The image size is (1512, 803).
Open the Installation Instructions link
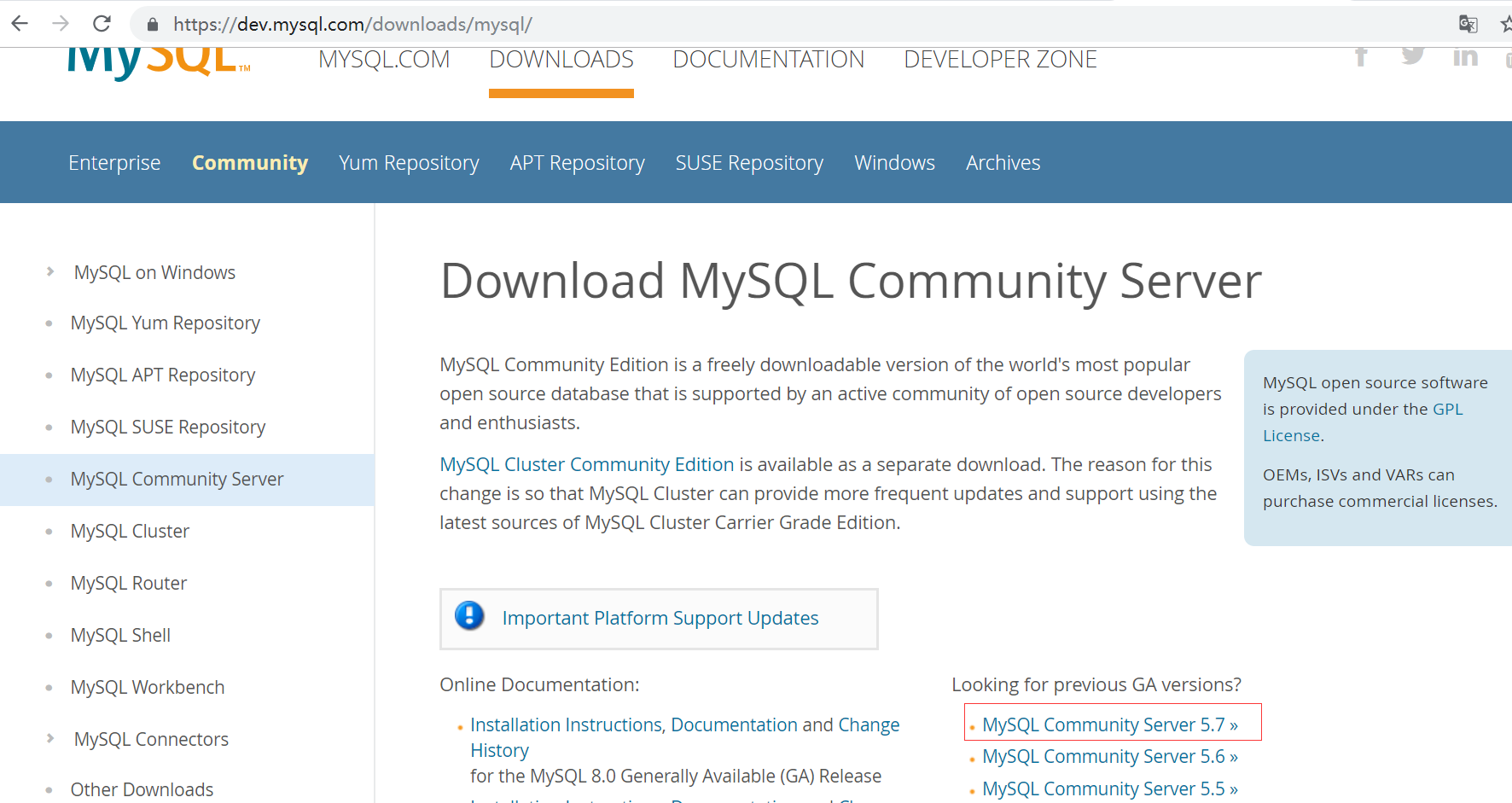coord(567,724)
